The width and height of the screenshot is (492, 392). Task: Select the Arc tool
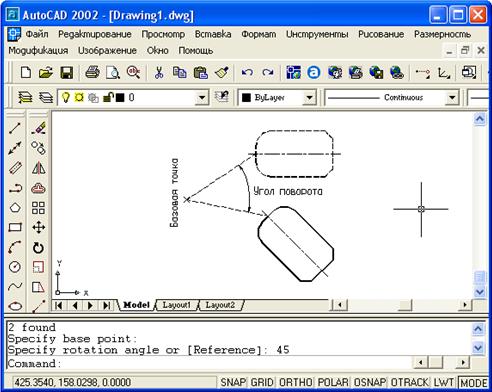(15, 247)
